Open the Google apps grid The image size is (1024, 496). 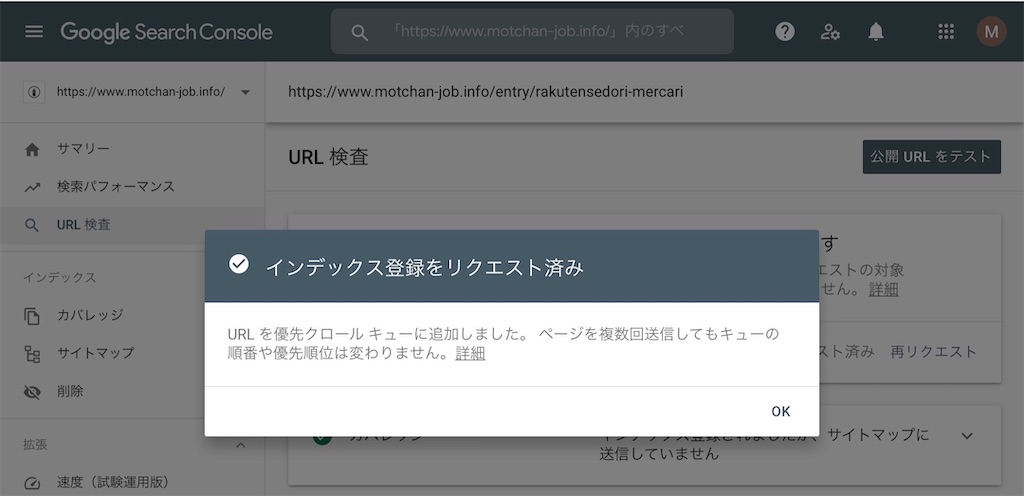945,31
